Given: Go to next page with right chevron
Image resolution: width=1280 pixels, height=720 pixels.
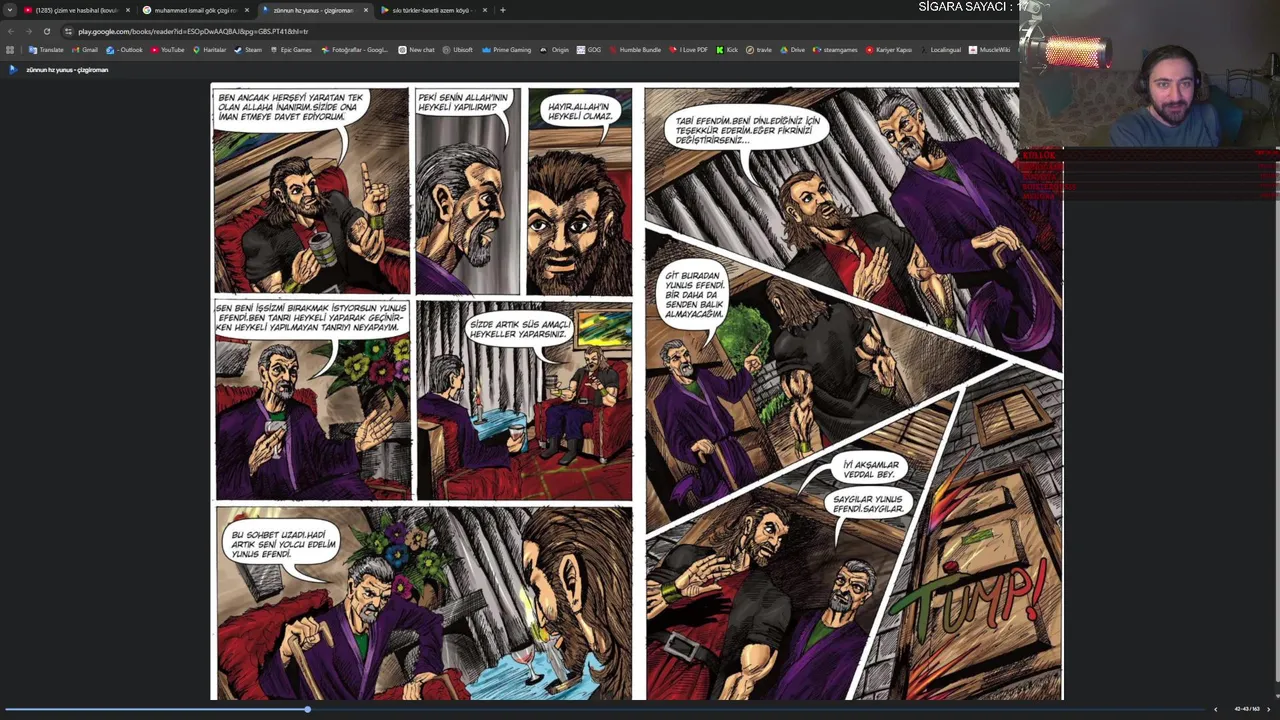Looking at the screenshot, I should pos(1269,709).
